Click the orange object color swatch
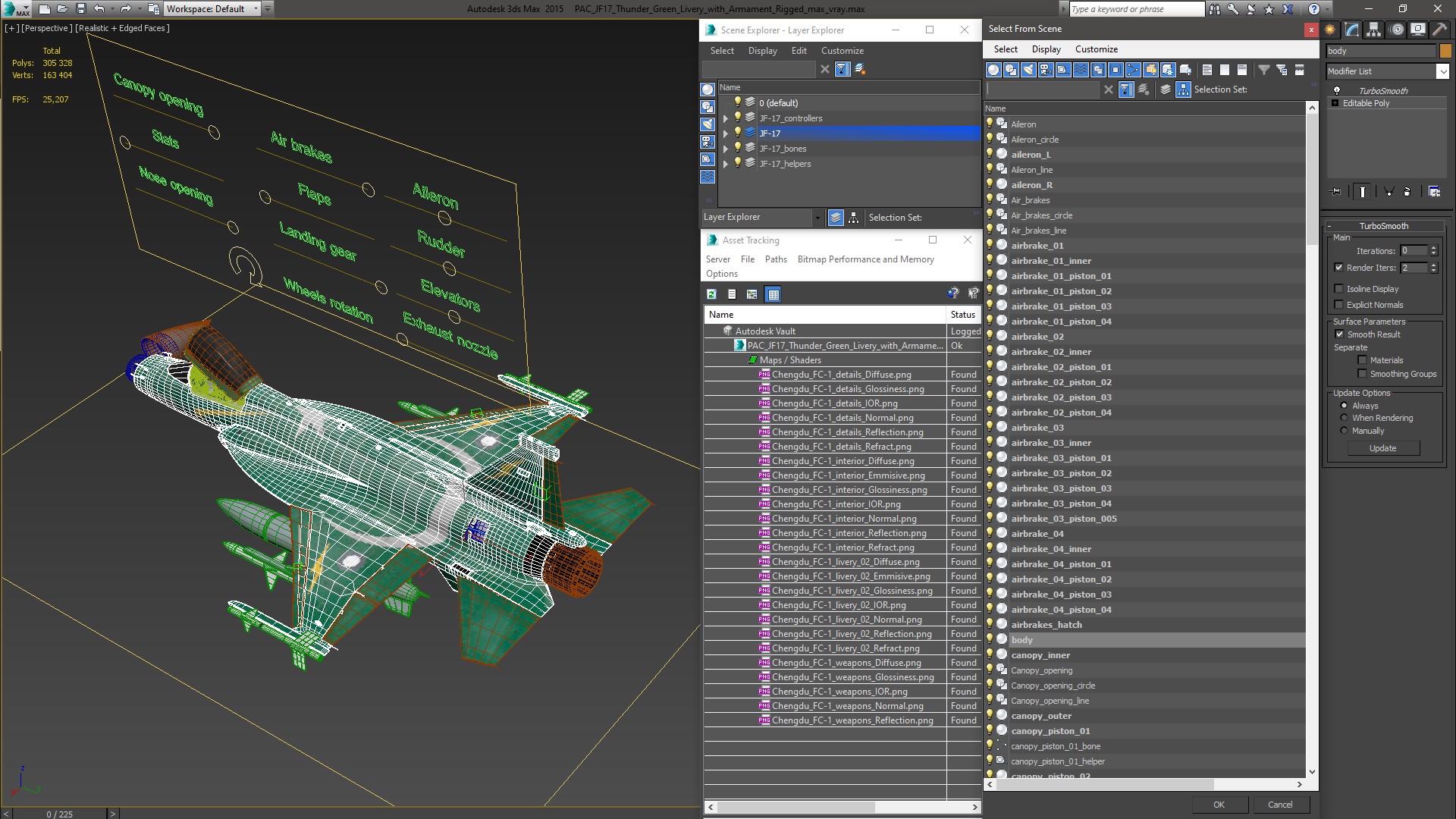The height and width of the screenshot is (819, 1456). point(1445,51)
